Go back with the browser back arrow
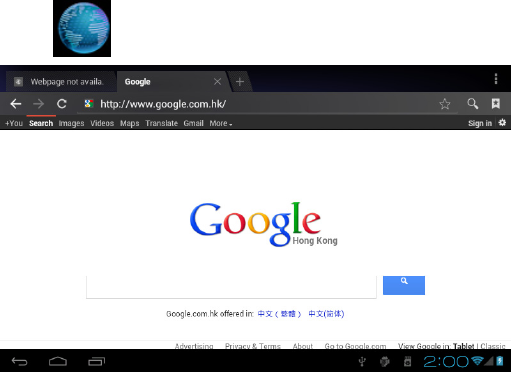 pos(16,104)
